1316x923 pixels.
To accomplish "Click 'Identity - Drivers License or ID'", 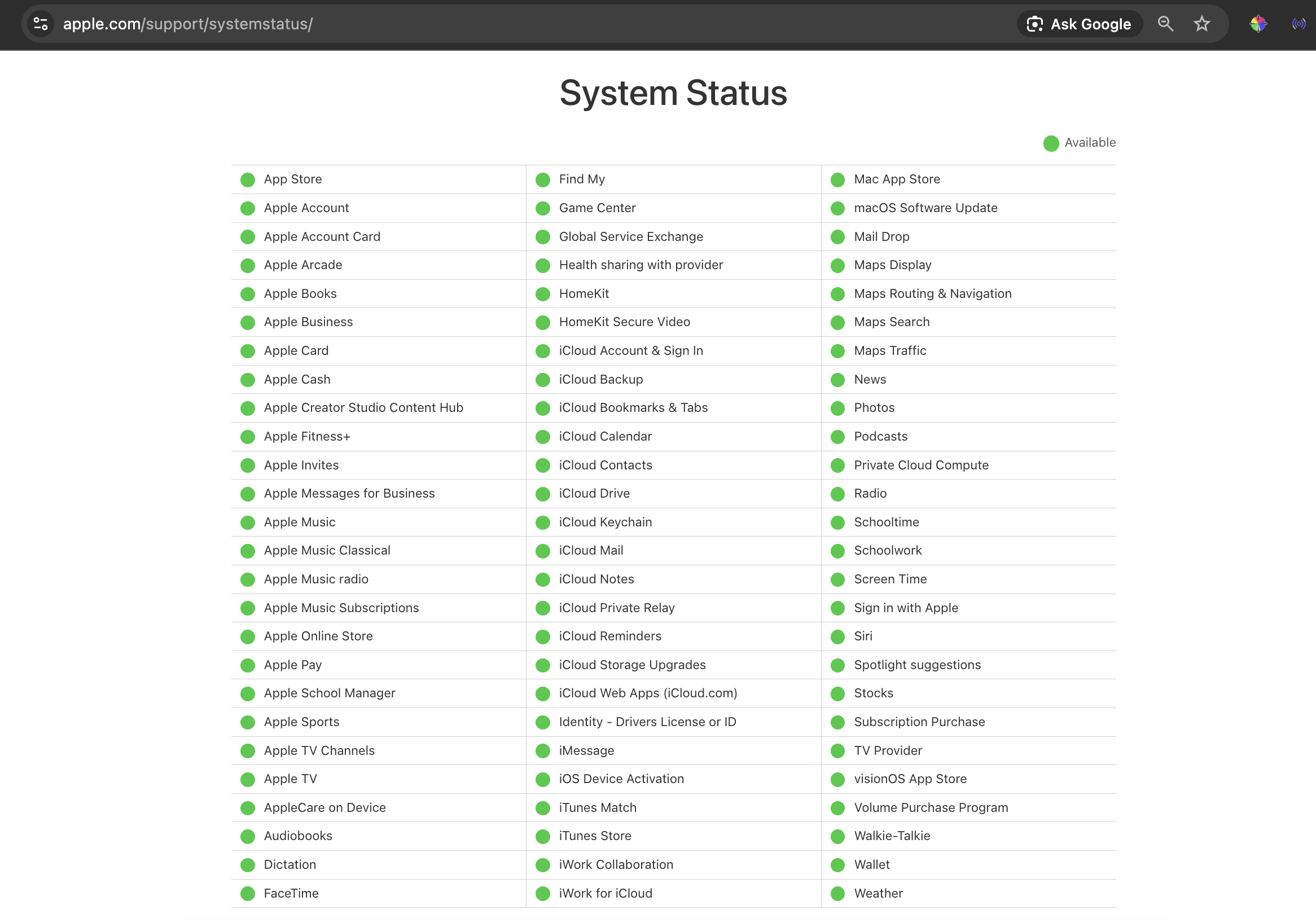I will [648, 722].
